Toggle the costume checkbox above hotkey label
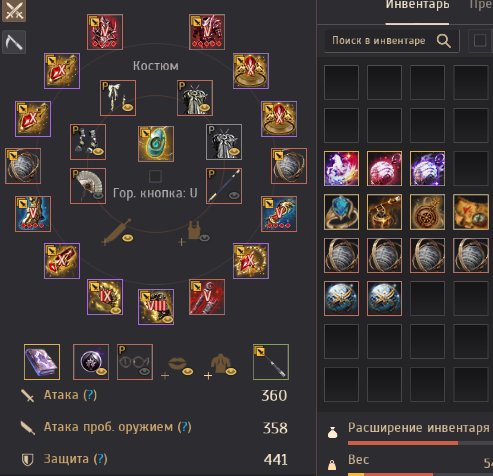Image resolution: width=493 pixels, height=476 pixels. (155, 176)
